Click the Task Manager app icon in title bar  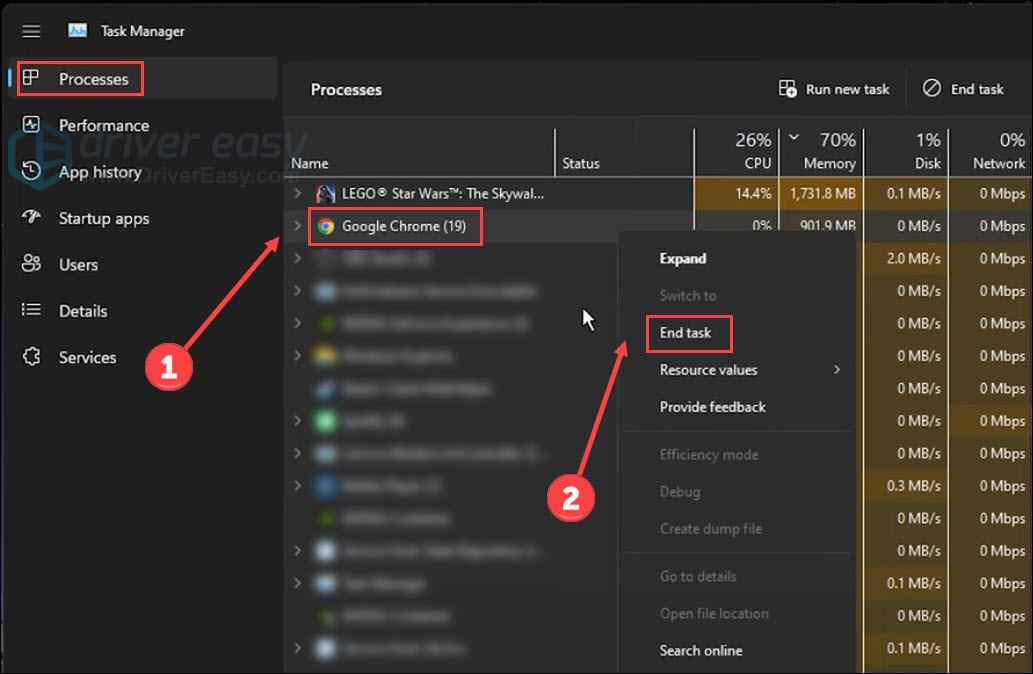[x=77, y=30]
